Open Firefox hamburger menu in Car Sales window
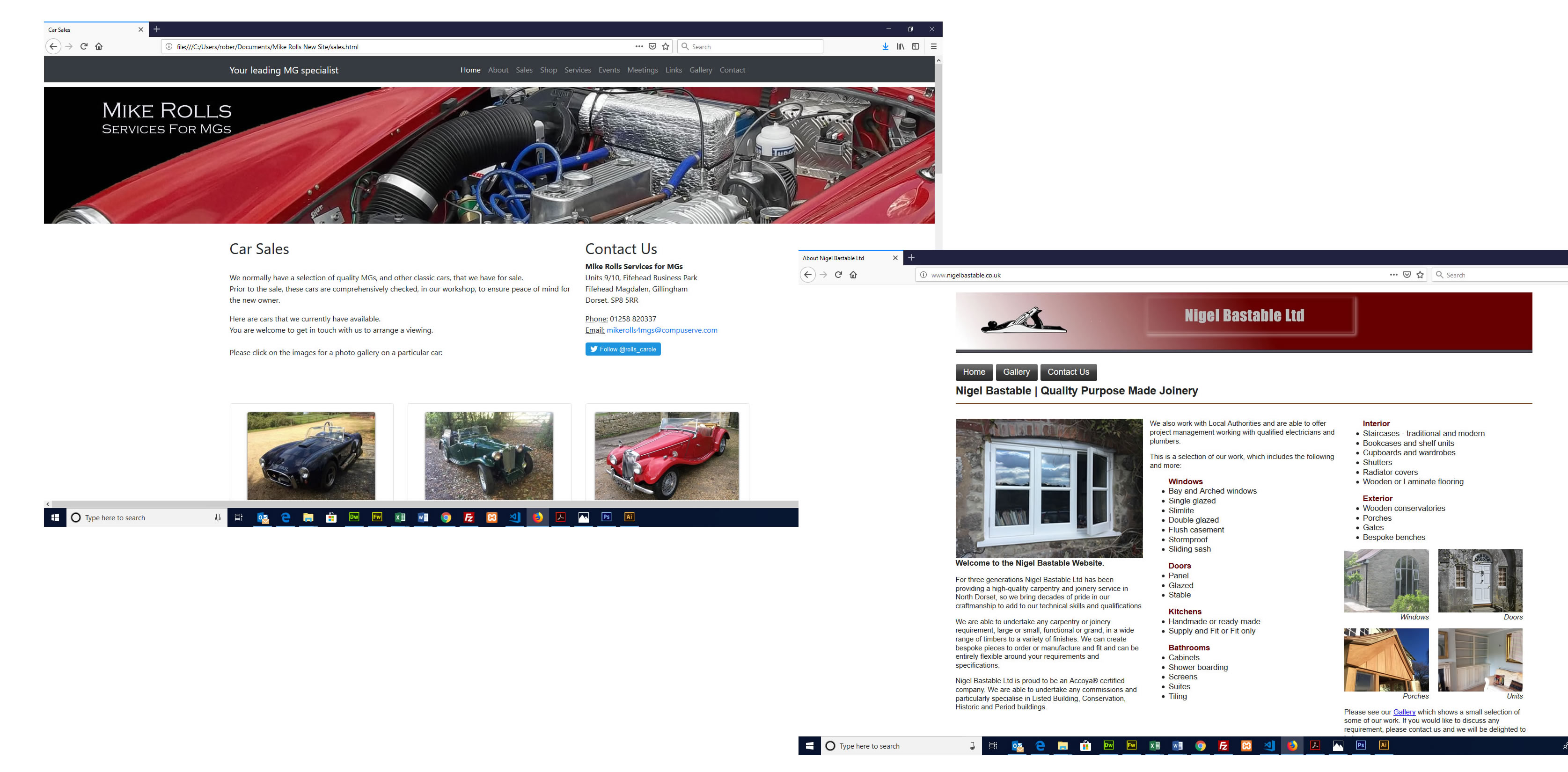 (933, 46)
